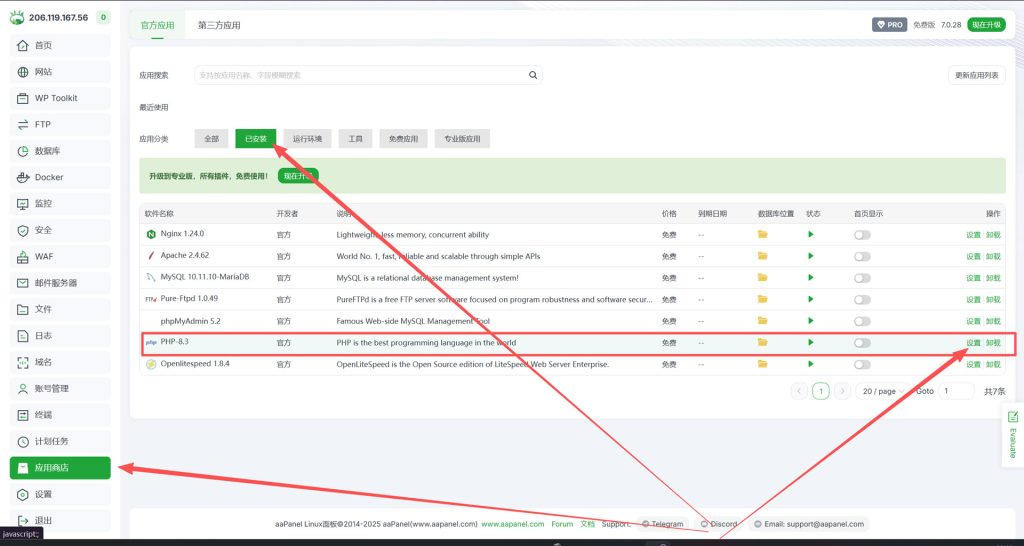This screenshot has height=546, width=1024.
Task: Enable homepage display for PHP-8.3
Action: pos(861,343)
